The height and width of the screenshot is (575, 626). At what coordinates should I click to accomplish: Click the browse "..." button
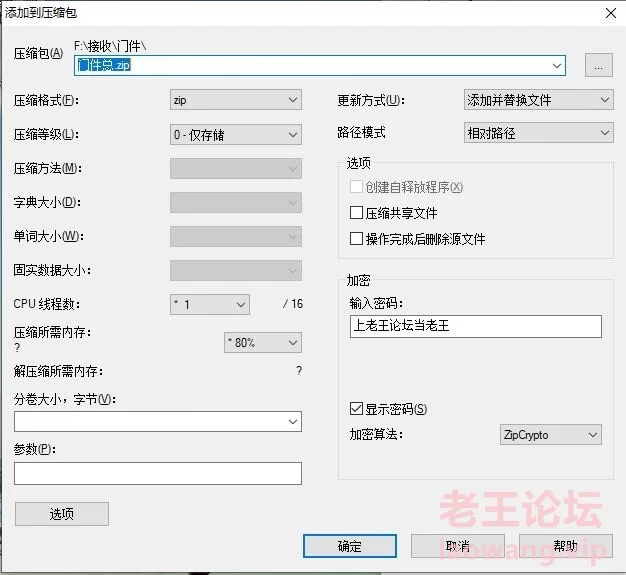tap(598, 65)
